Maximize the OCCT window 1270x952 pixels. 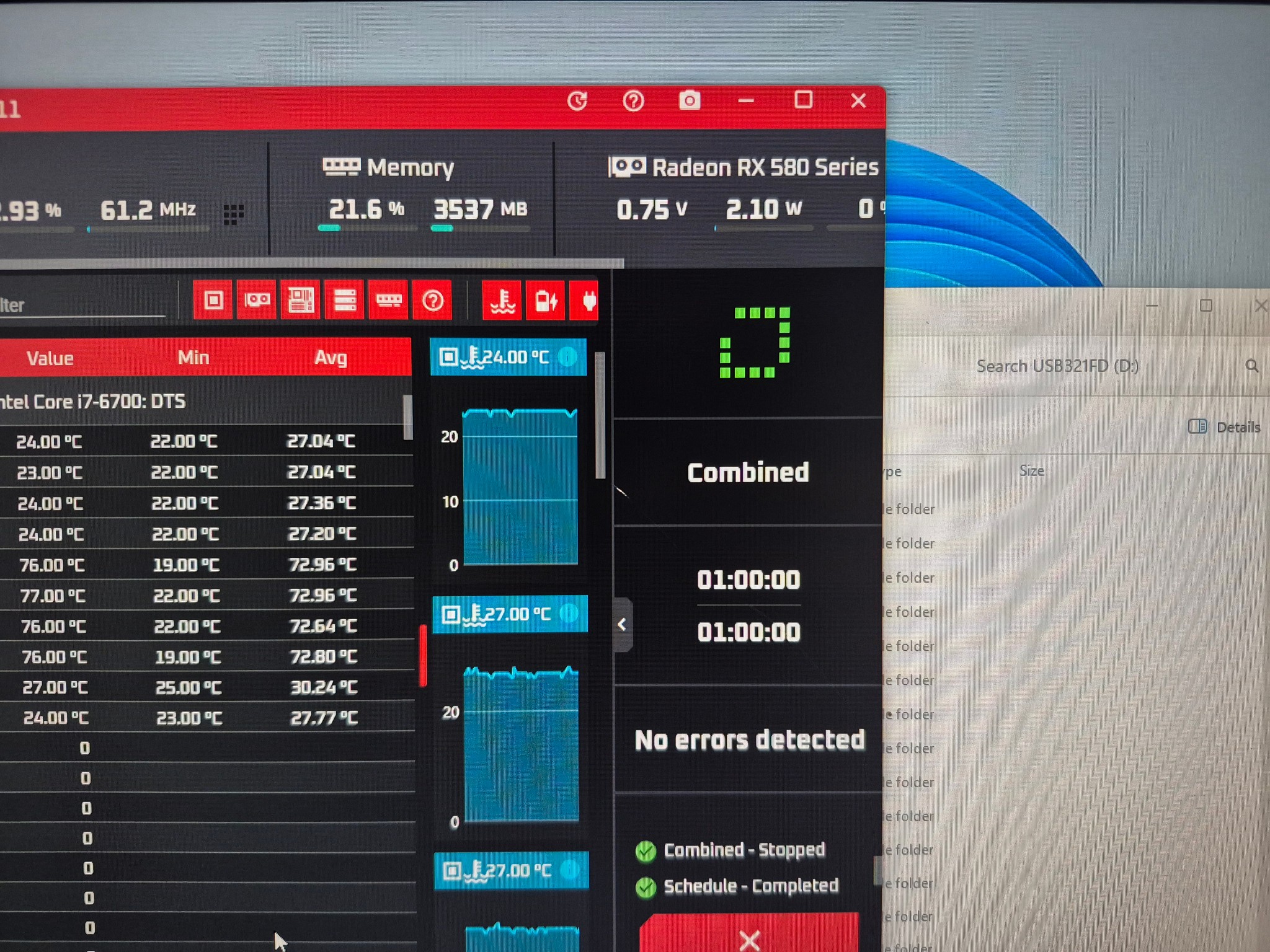(804, 100)
